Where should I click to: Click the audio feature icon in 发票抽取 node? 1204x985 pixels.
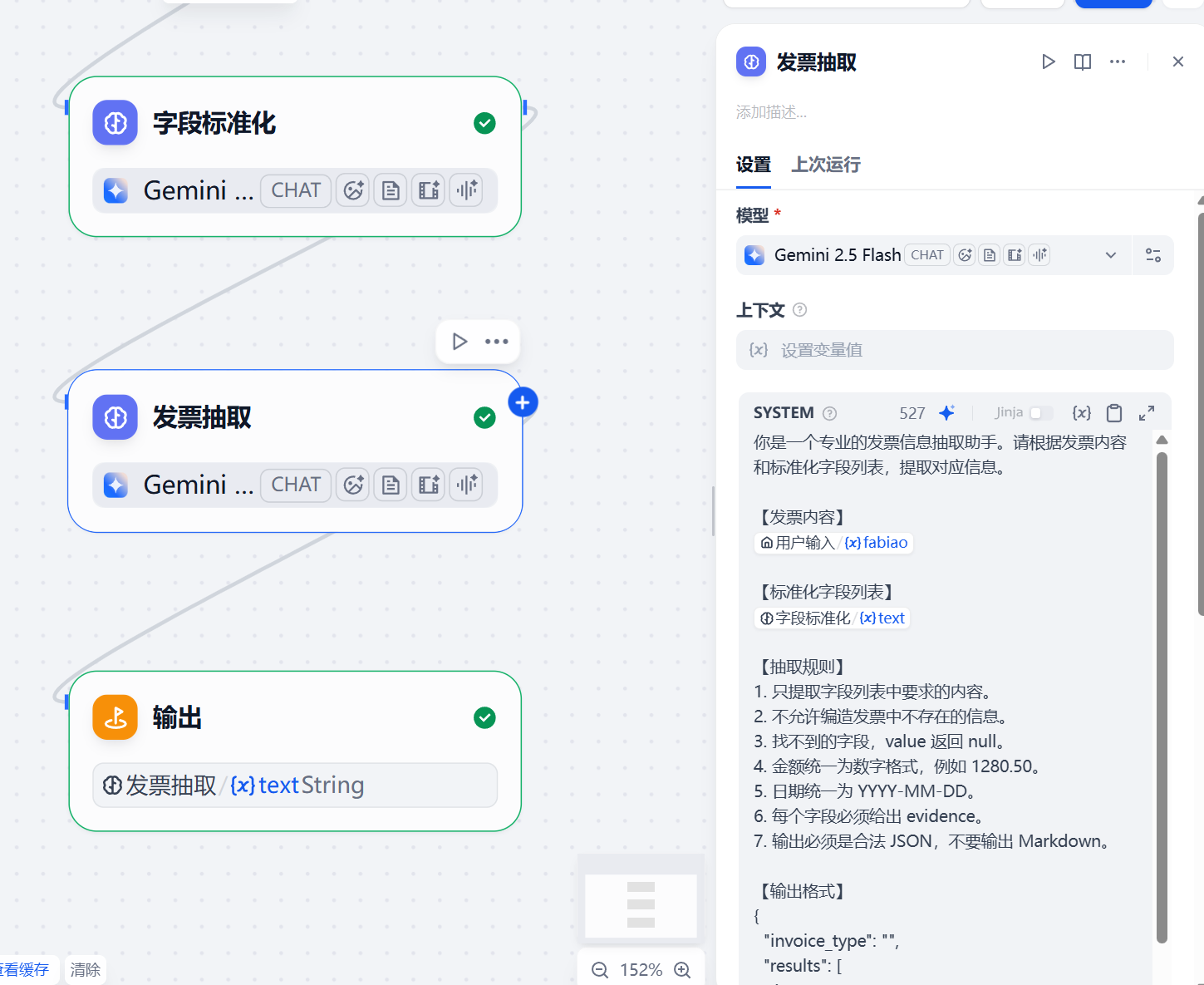coord(467,485)
